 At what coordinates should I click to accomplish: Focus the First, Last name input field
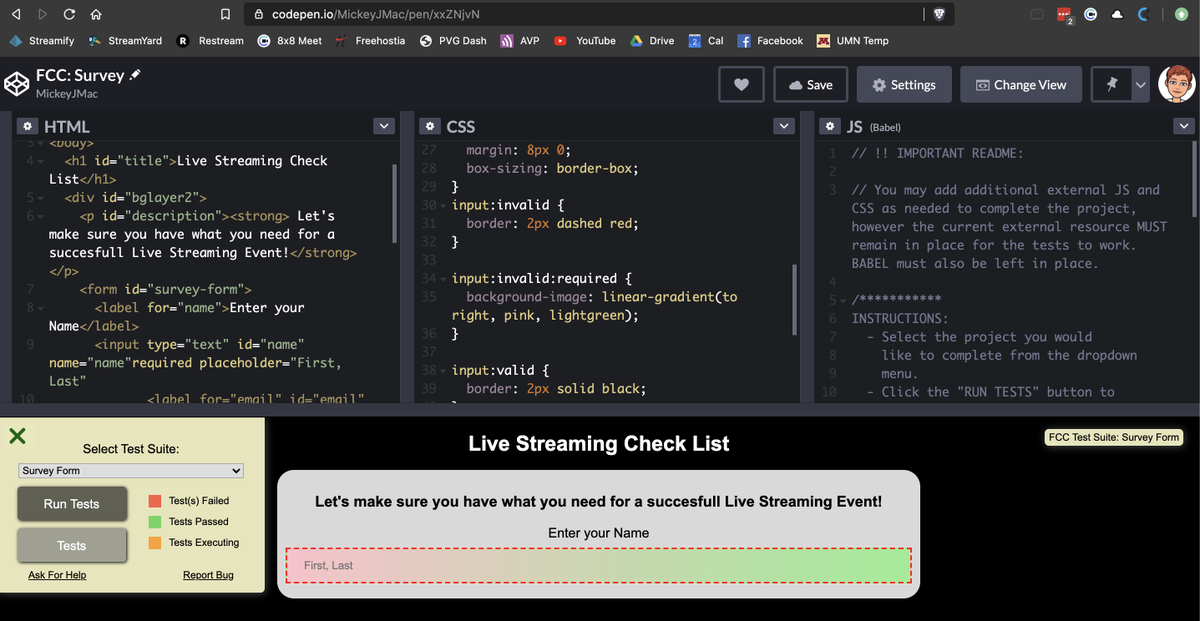(x=599, y=565)
